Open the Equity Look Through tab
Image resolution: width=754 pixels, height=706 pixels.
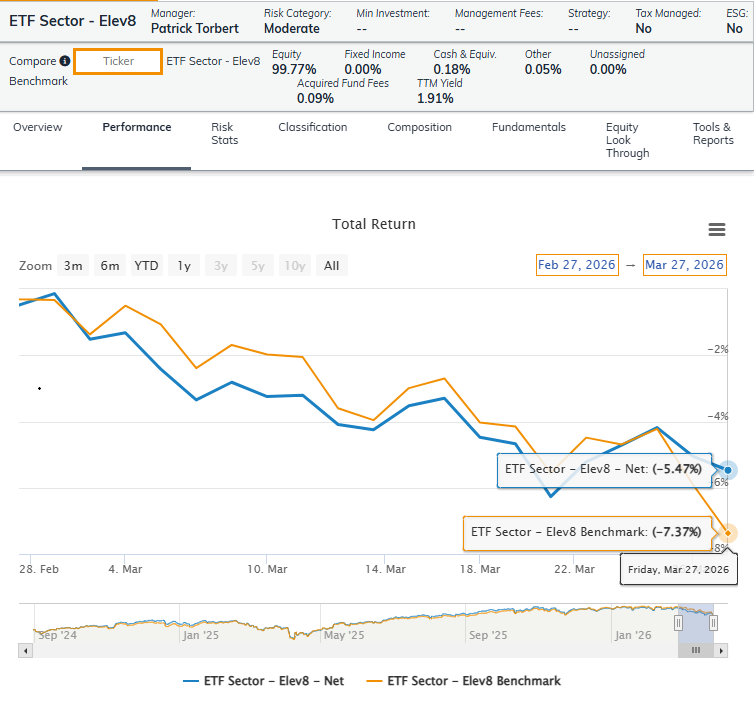(x=627, y=140)
